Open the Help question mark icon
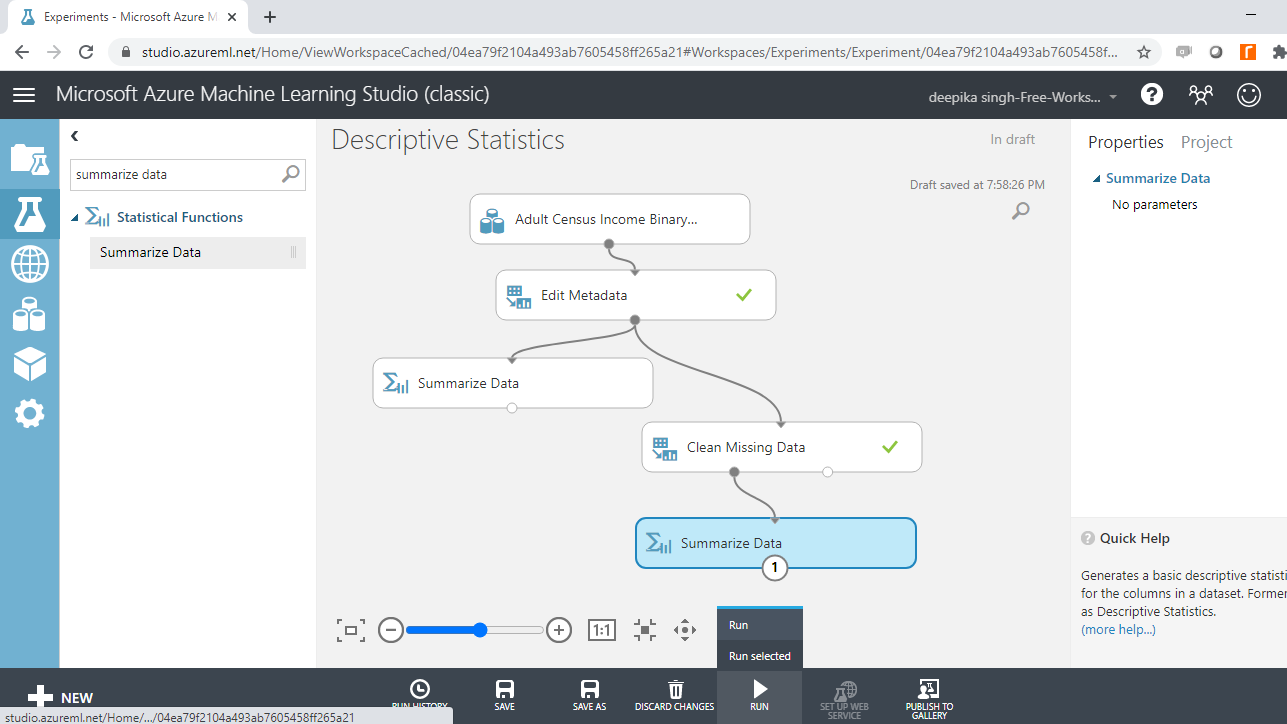The height and width of the screenshot is (724, 1287). coord(1152,94)
